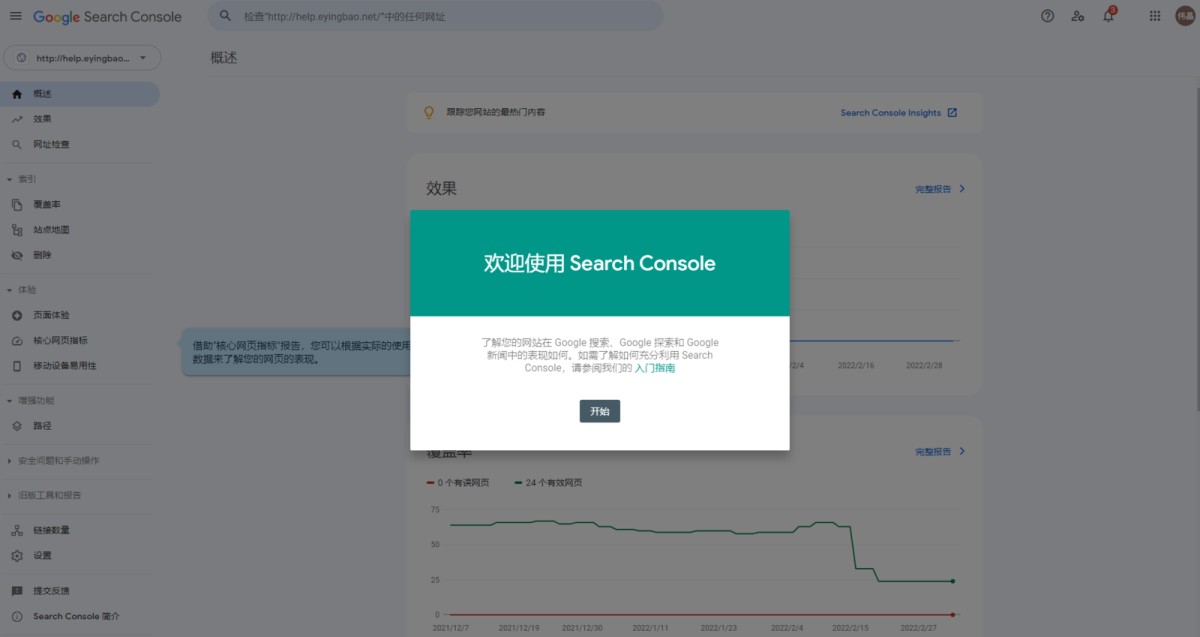Open Search Console Insights link
Viewport: 1200px width, 637px height.
tap(890, 112)
